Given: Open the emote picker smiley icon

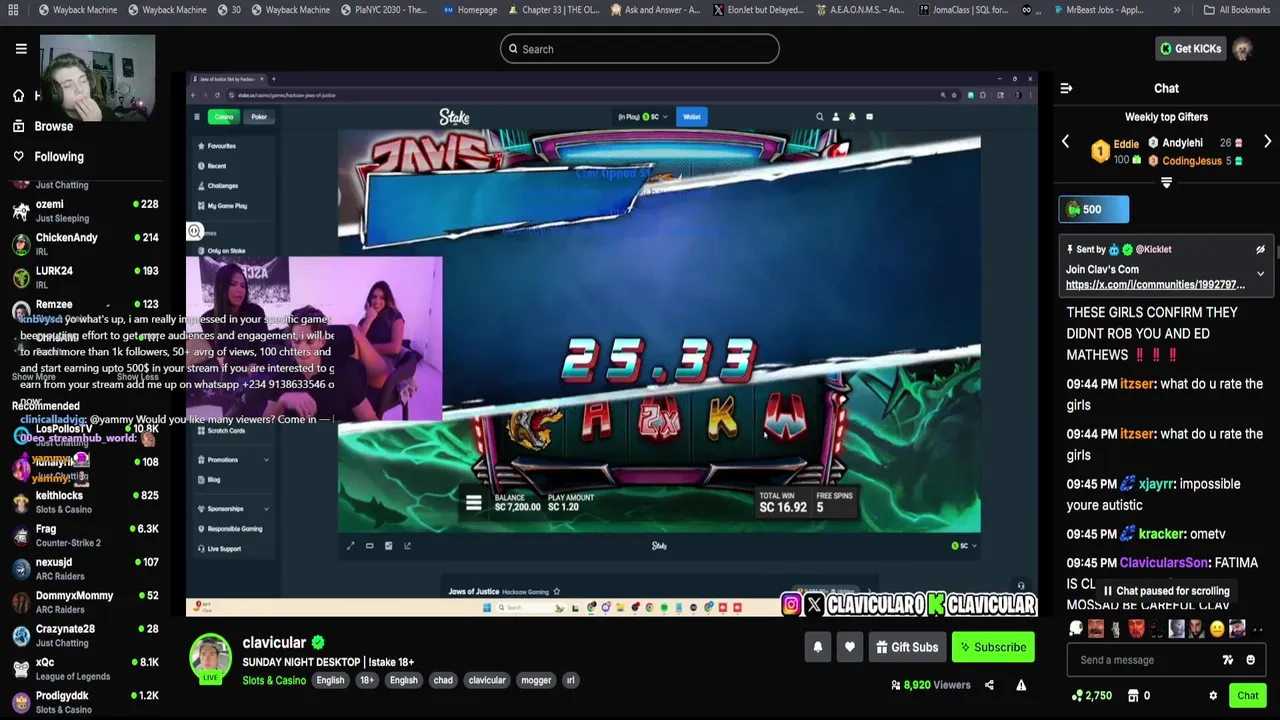Looking at the screenshot, I should coord(1250,660).
